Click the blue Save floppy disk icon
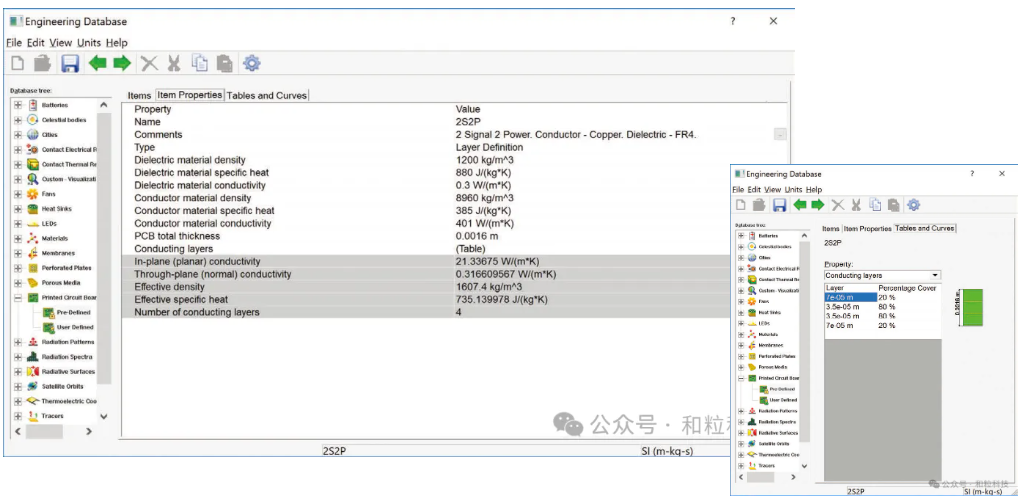Image resolution: width=1022 pixels, height=502 pixels. tap(70, 63)
